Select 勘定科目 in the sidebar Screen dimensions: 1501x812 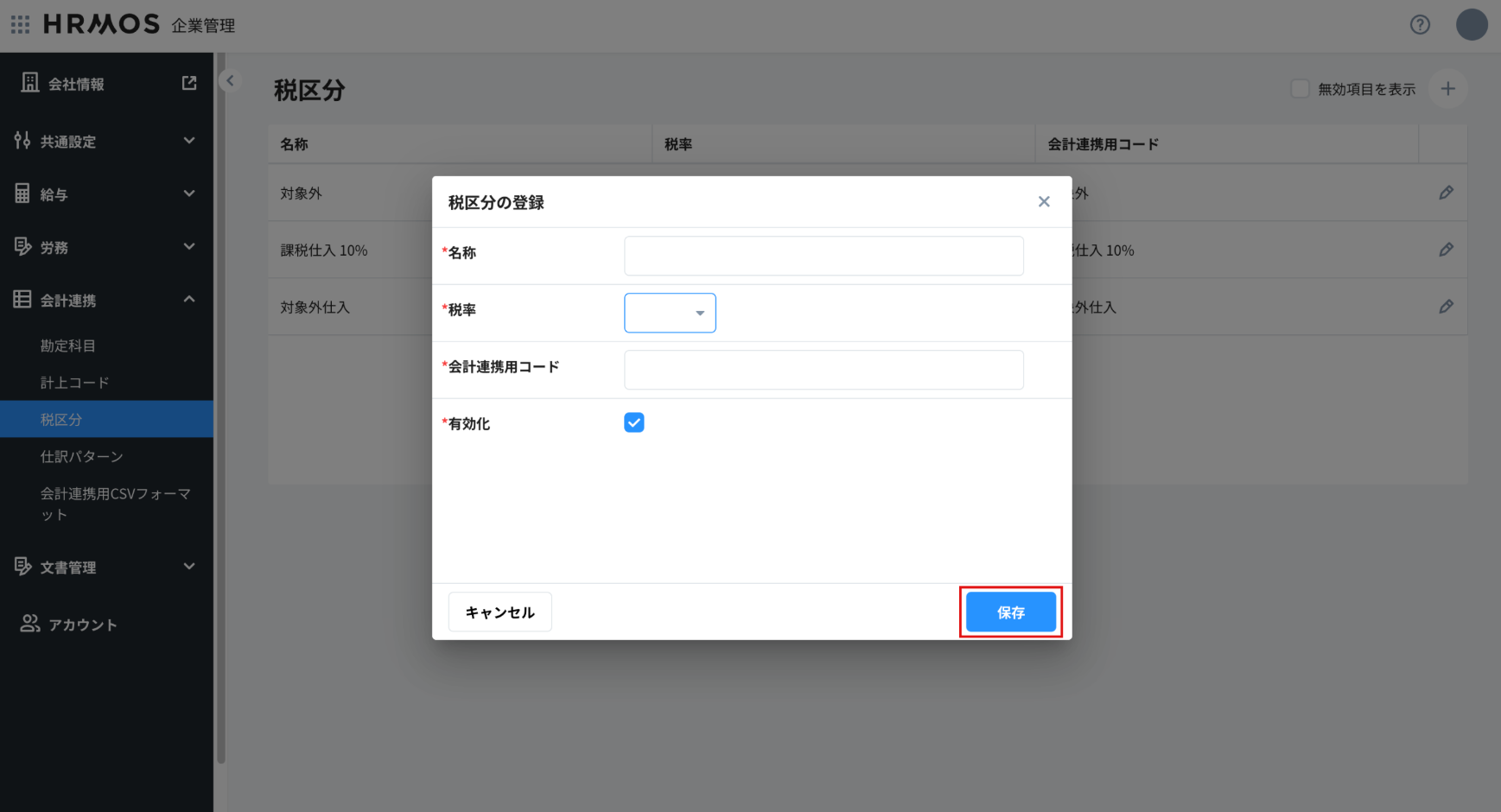68,346
